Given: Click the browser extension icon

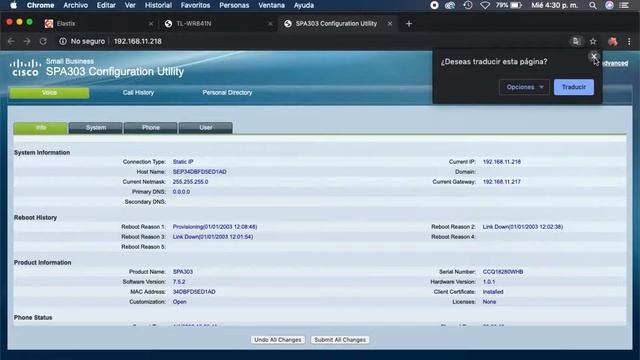Looking at the screenshot, I should pos(612,41).
